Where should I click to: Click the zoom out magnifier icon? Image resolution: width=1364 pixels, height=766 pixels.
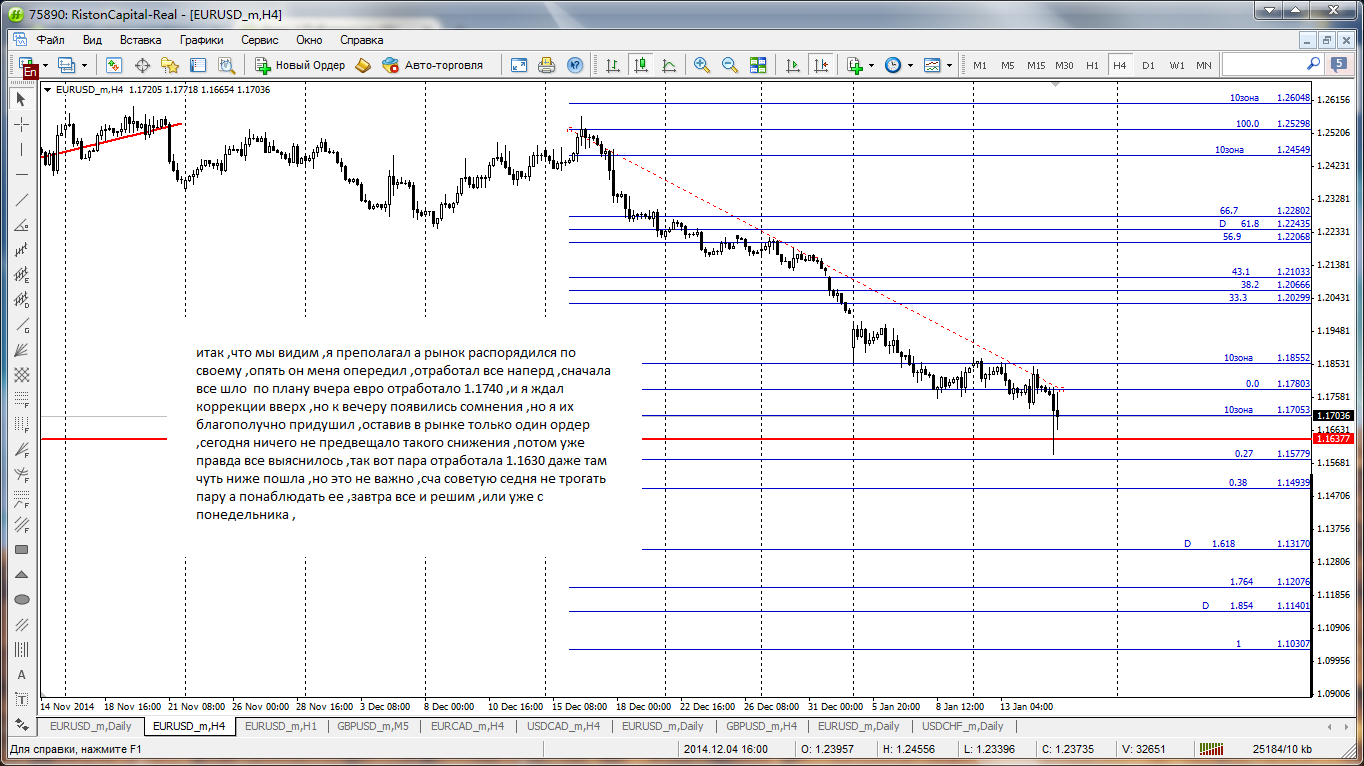(x=730, y=65)
